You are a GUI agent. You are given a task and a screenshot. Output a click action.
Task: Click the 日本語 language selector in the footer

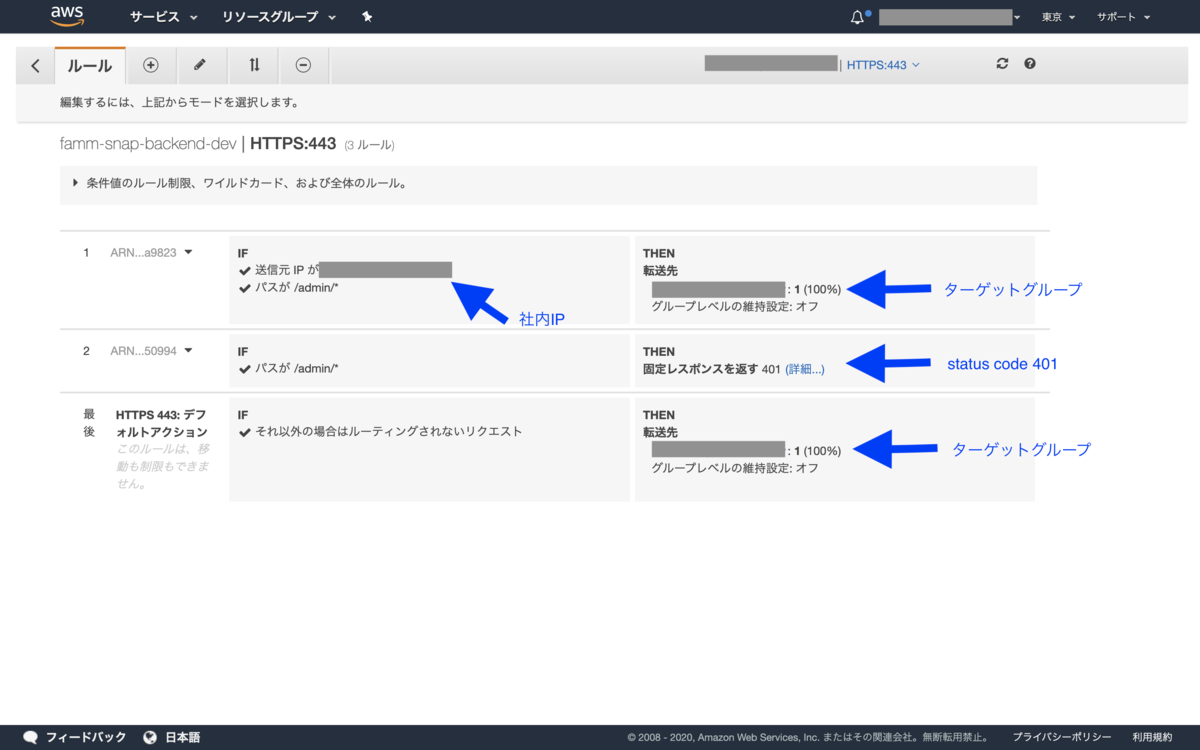pos(182,737)
